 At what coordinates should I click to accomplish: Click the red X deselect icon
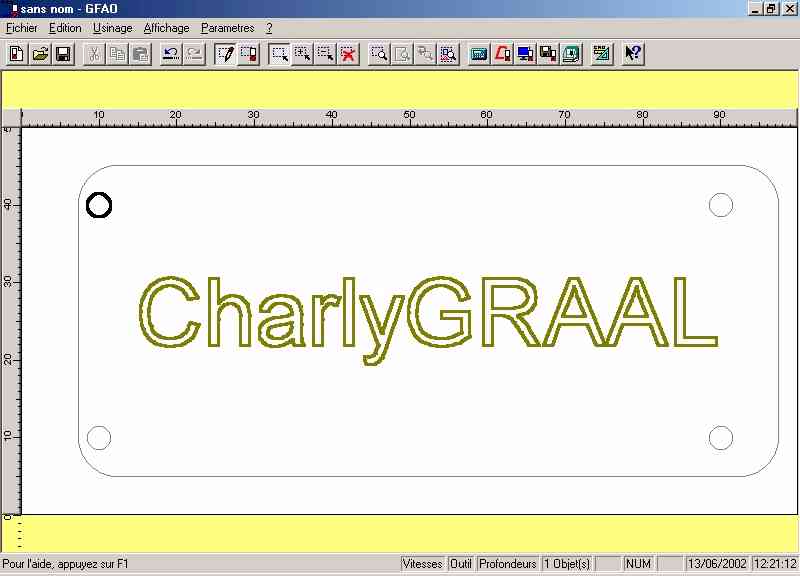[x=348, y=54]
